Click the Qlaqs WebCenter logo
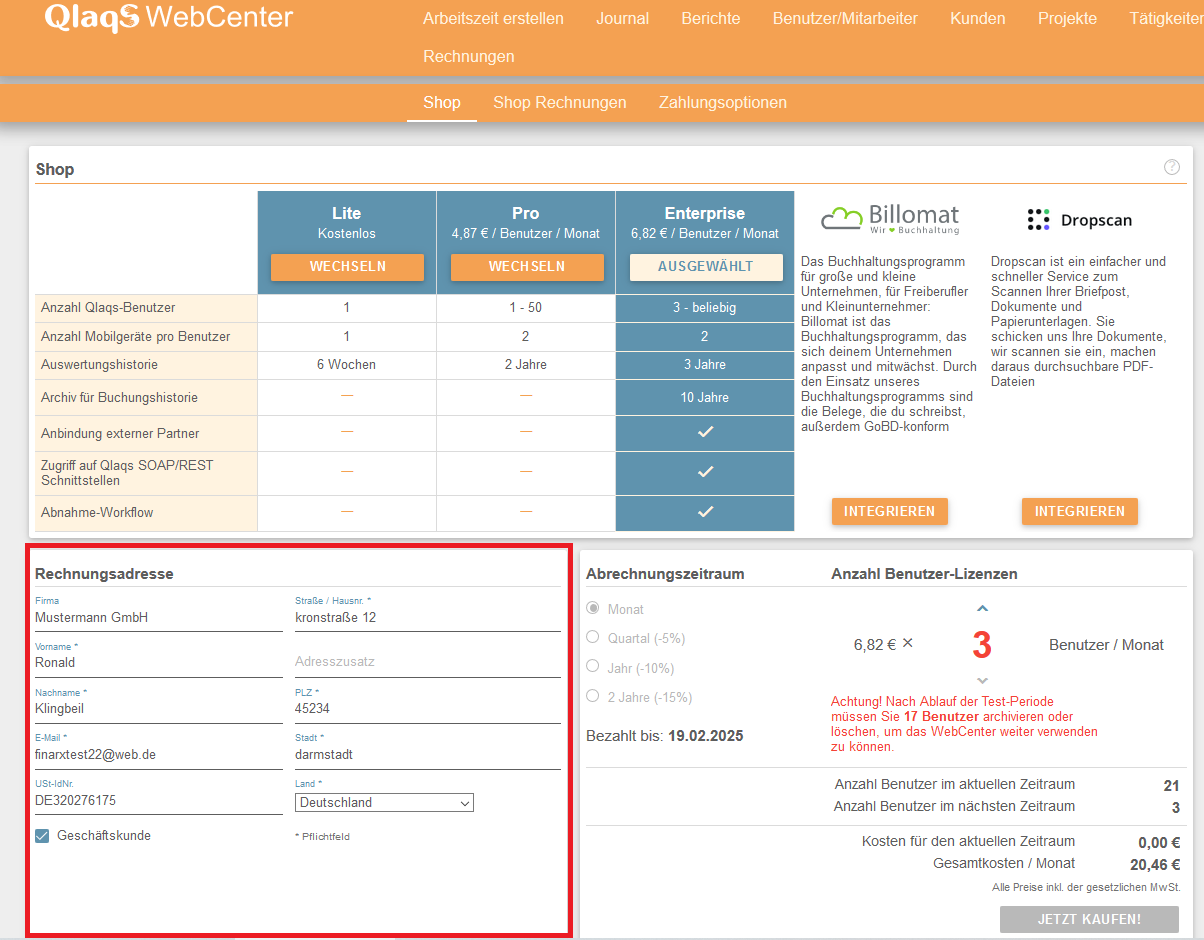 169,18
